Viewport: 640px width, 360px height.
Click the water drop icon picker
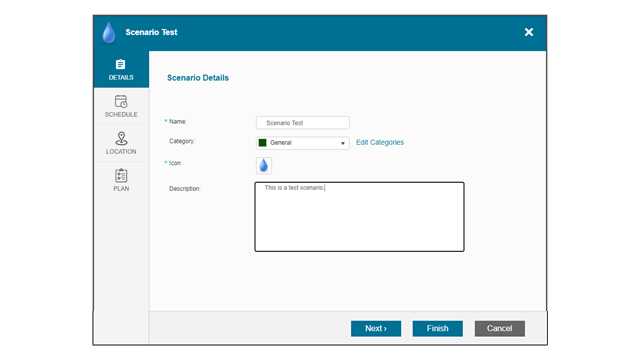pyautogui.click(x=264, y=165)
